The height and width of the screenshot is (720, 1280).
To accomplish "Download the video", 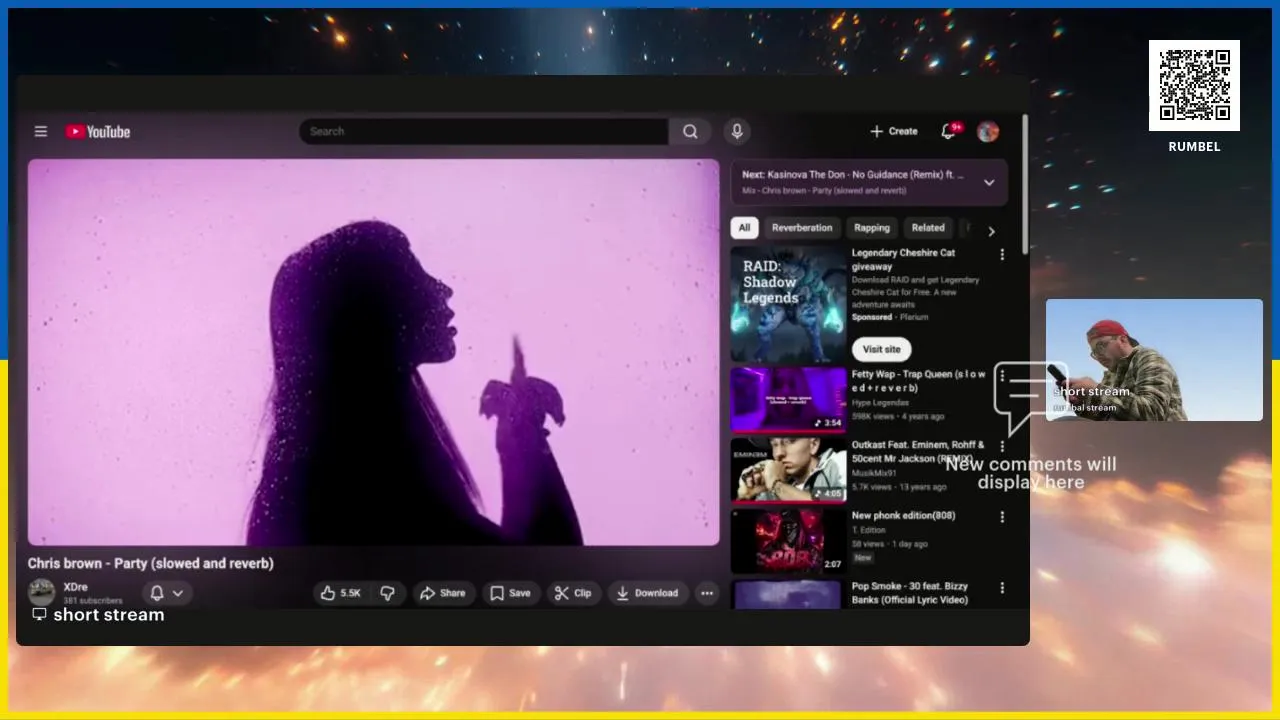I will point(647,593).
